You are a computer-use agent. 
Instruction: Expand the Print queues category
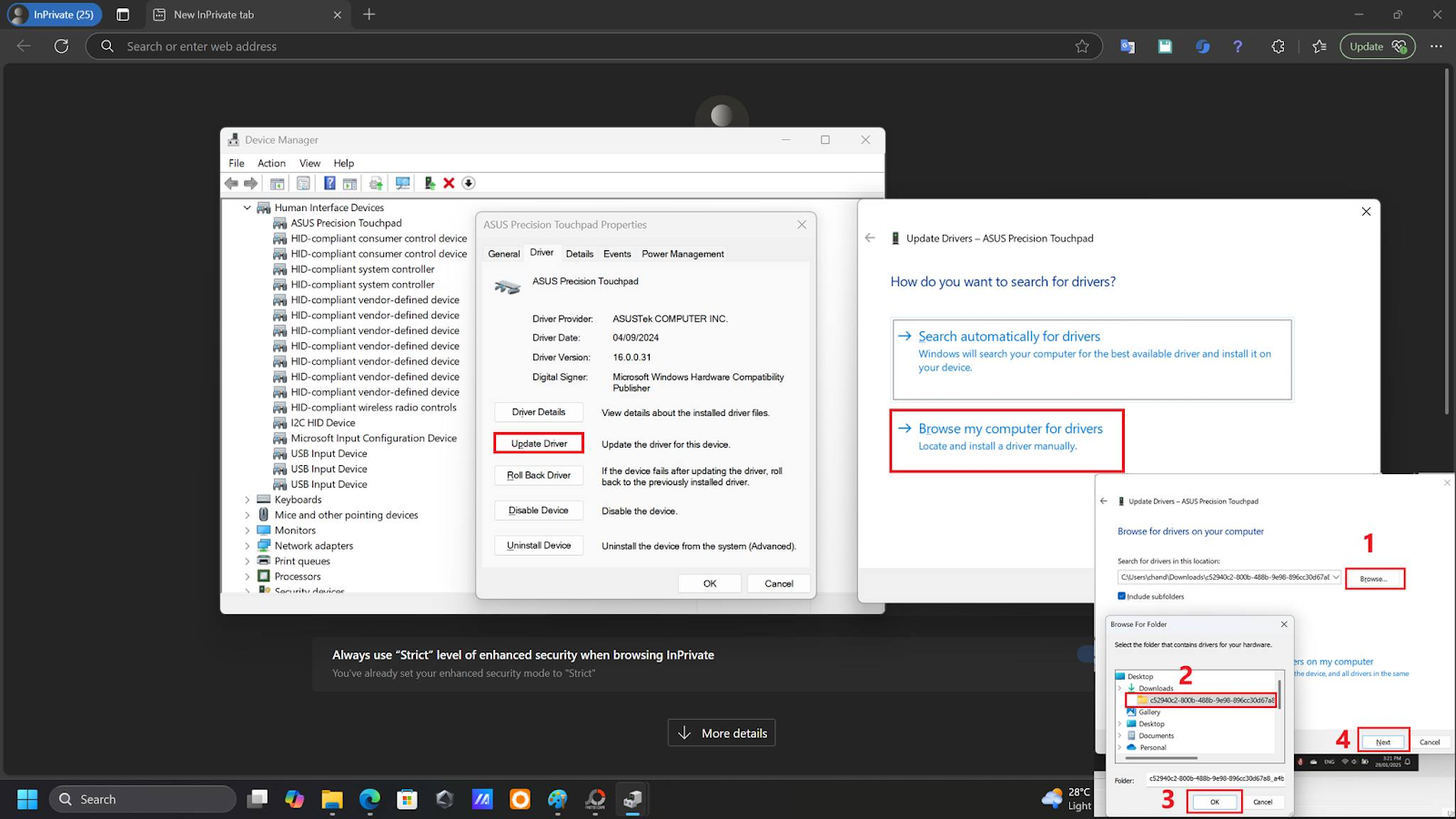pyautogui.click(x=247, y=561)
